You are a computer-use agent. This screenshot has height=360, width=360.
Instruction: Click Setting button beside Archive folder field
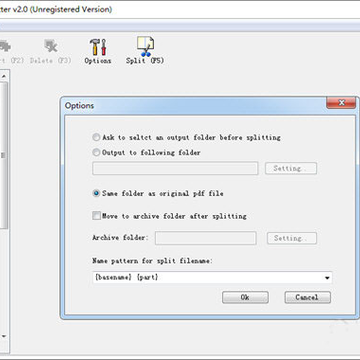click(292, 238)
